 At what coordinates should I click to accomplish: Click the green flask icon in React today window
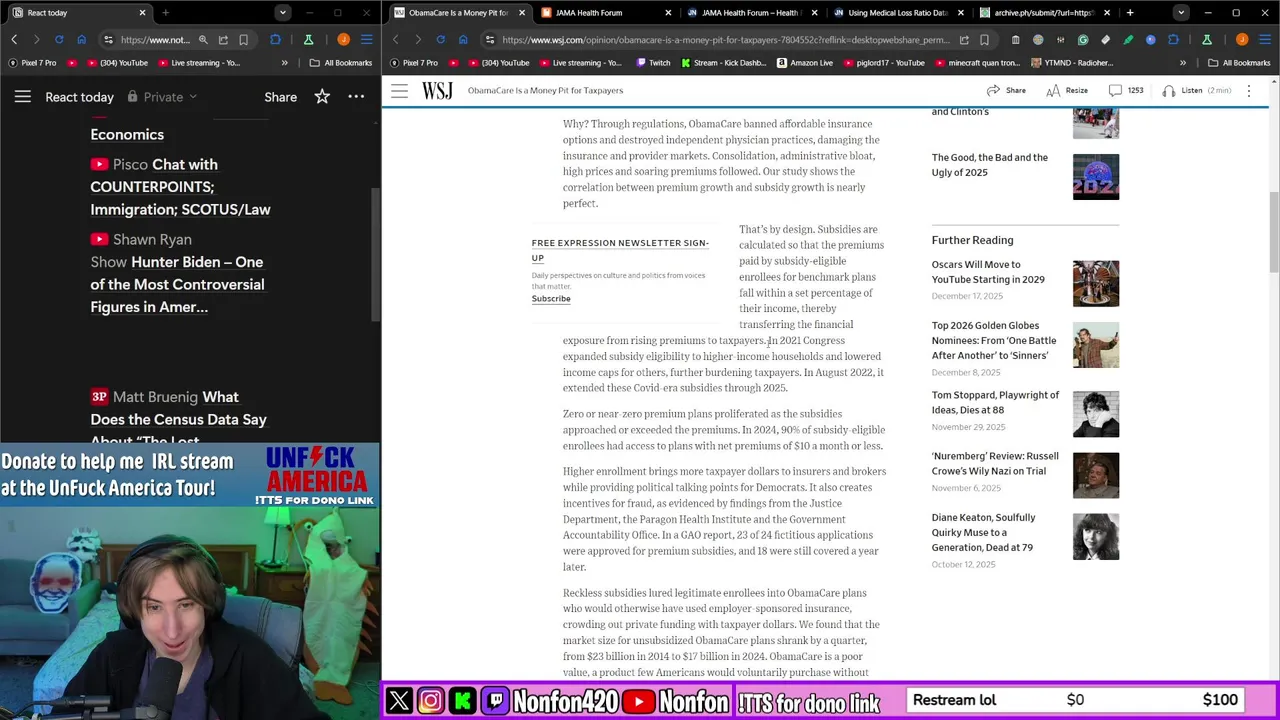pos(309,39)
